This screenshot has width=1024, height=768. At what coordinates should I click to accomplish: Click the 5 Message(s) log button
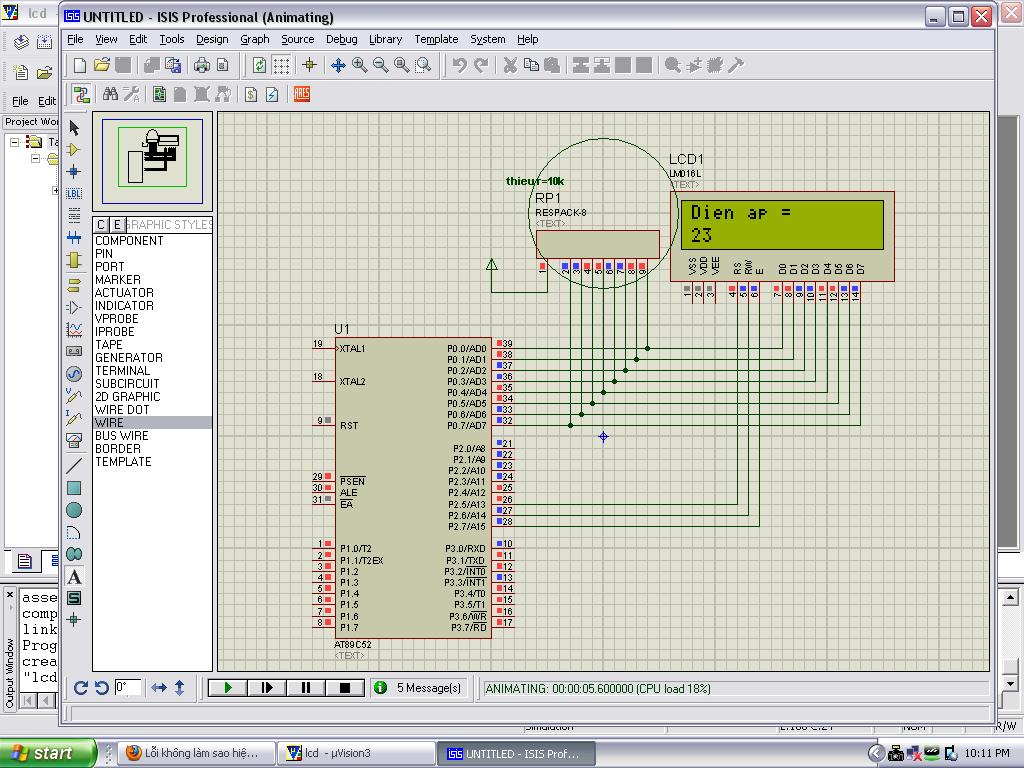click(418, 688)
